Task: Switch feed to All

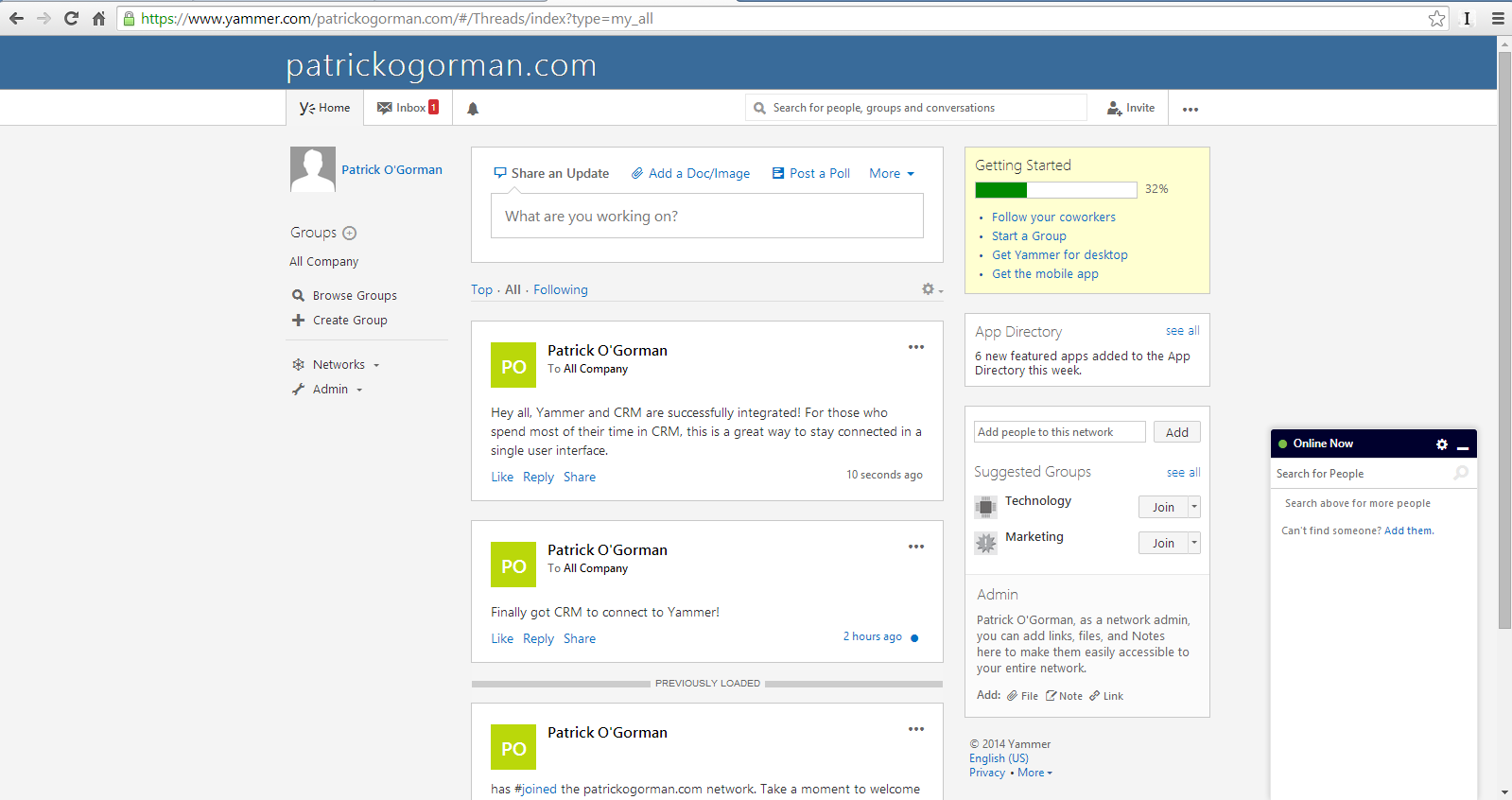Action: [513, 289]
